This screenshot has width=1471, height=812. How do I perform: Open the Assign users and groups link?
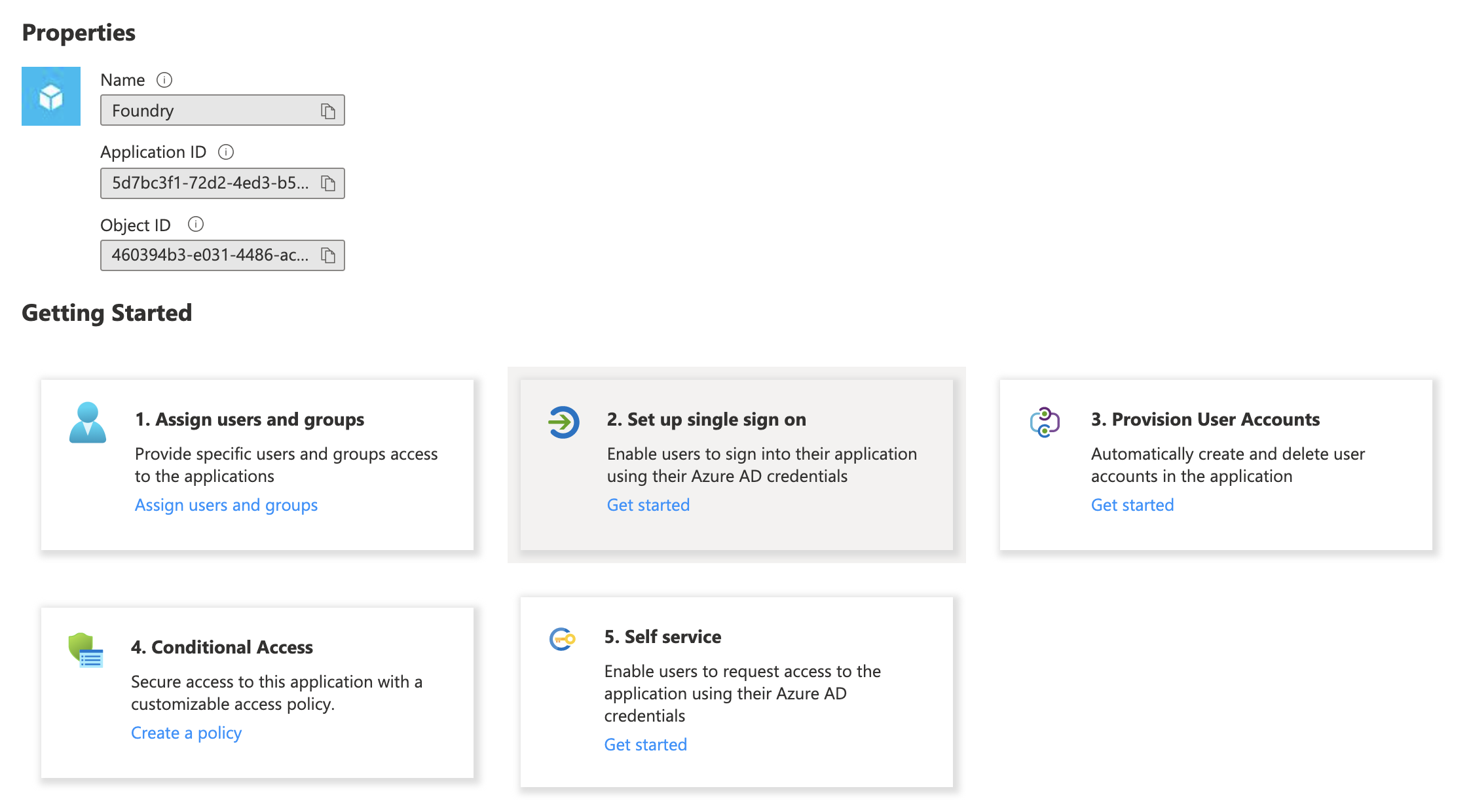coord(226,505)
